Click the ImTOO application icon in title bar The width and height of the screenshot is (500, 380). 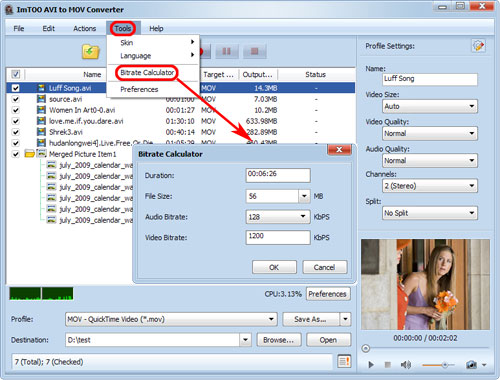9,10
